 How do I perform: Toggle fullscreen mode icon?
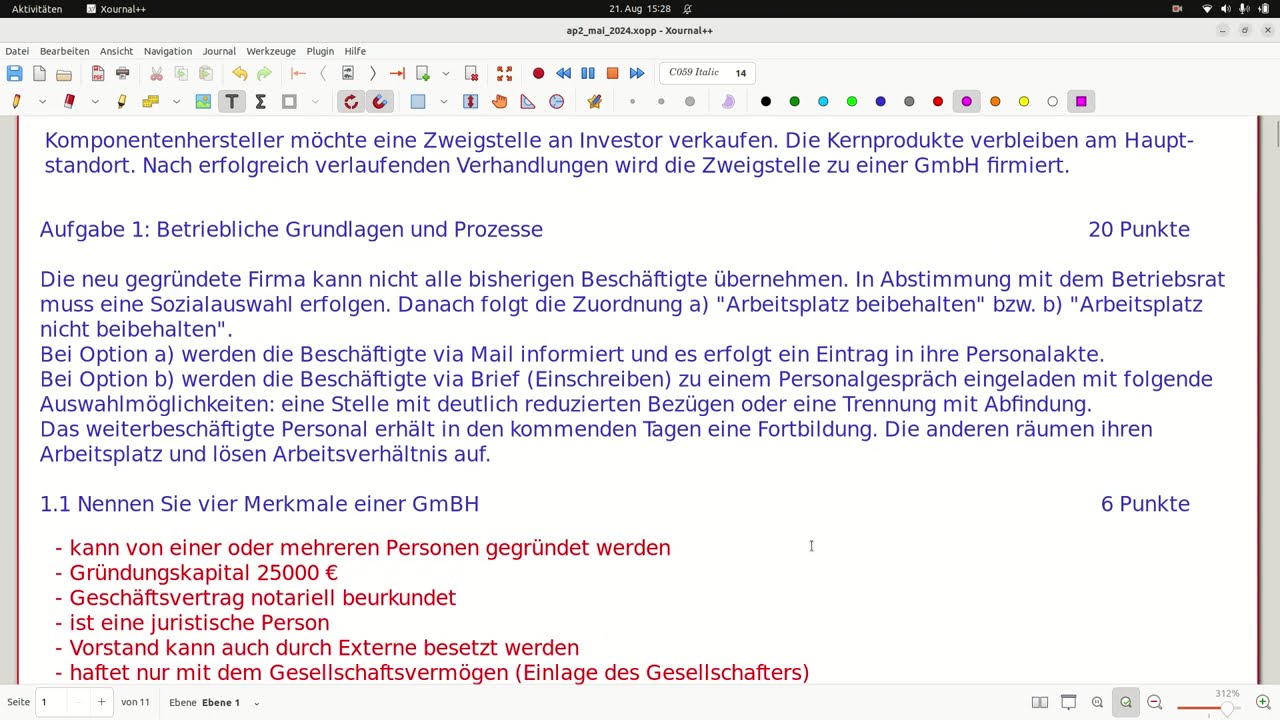click(x=505, y=73)
